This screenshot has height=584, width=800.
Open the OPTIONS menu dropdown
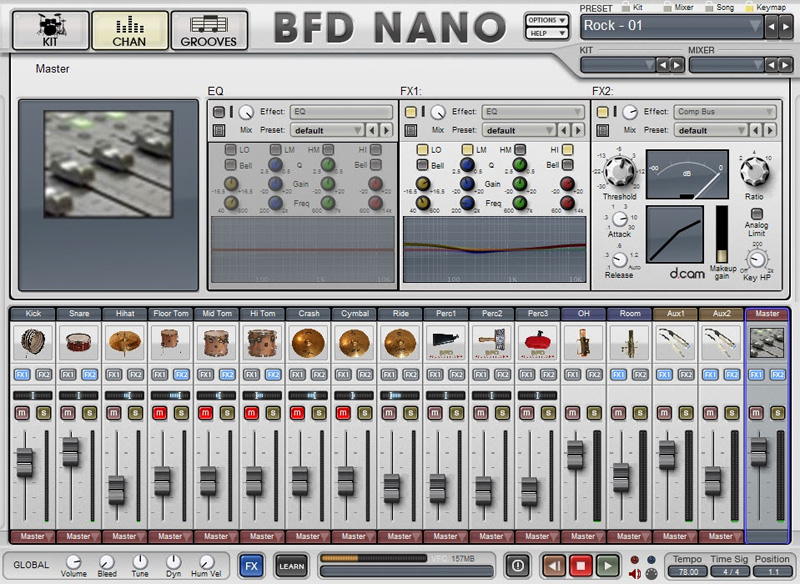[547, 20]
